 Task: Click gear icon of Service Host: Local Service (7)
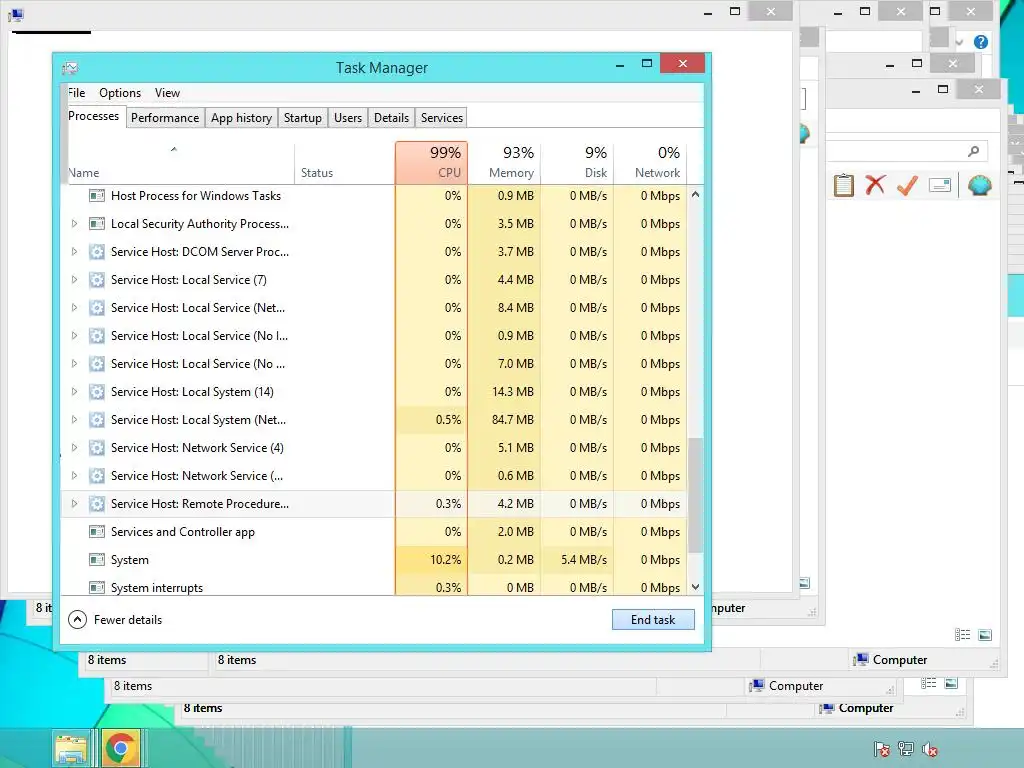[x=97, y=280]
